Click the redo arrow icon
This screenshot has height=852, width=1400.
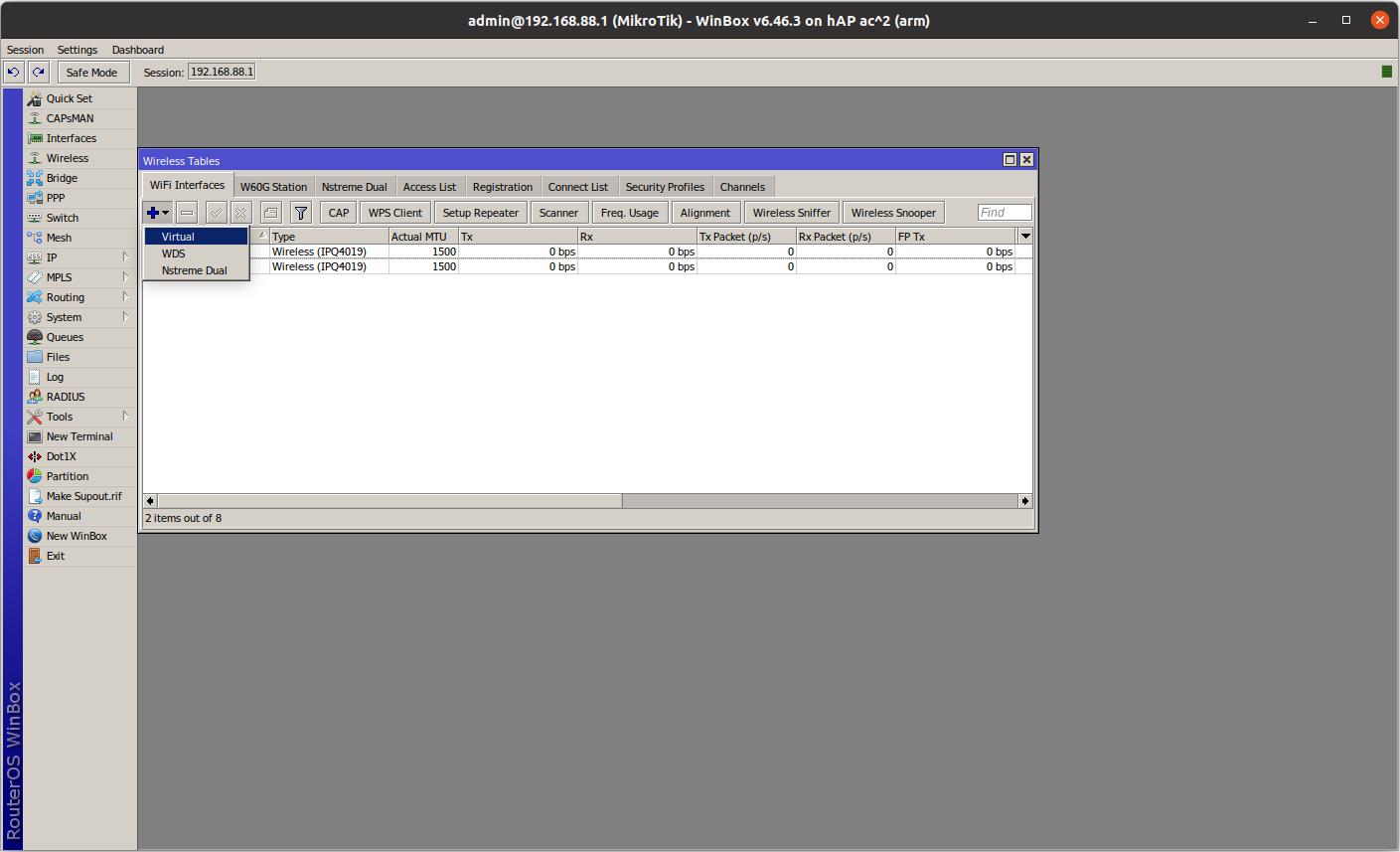click(x=38, y=72)
